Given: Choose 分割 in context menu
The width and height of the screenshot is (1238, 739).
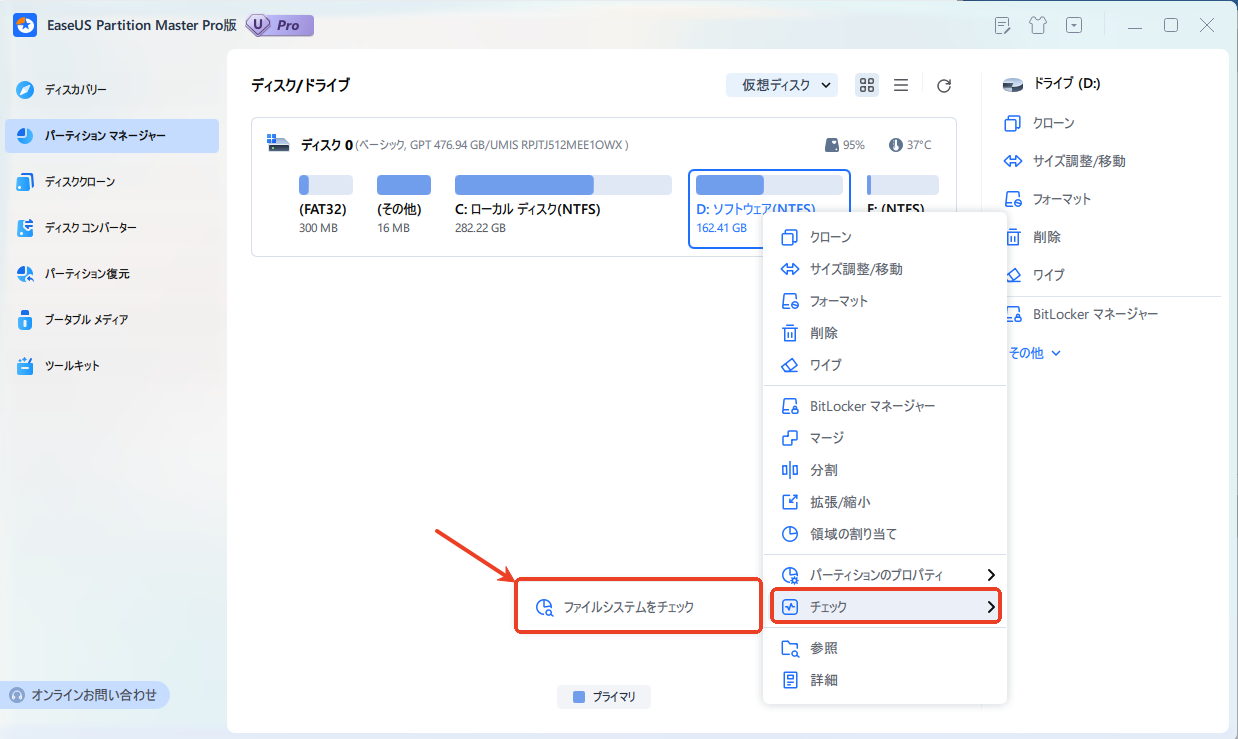Looking at the screenshot, I should point(885,470).
